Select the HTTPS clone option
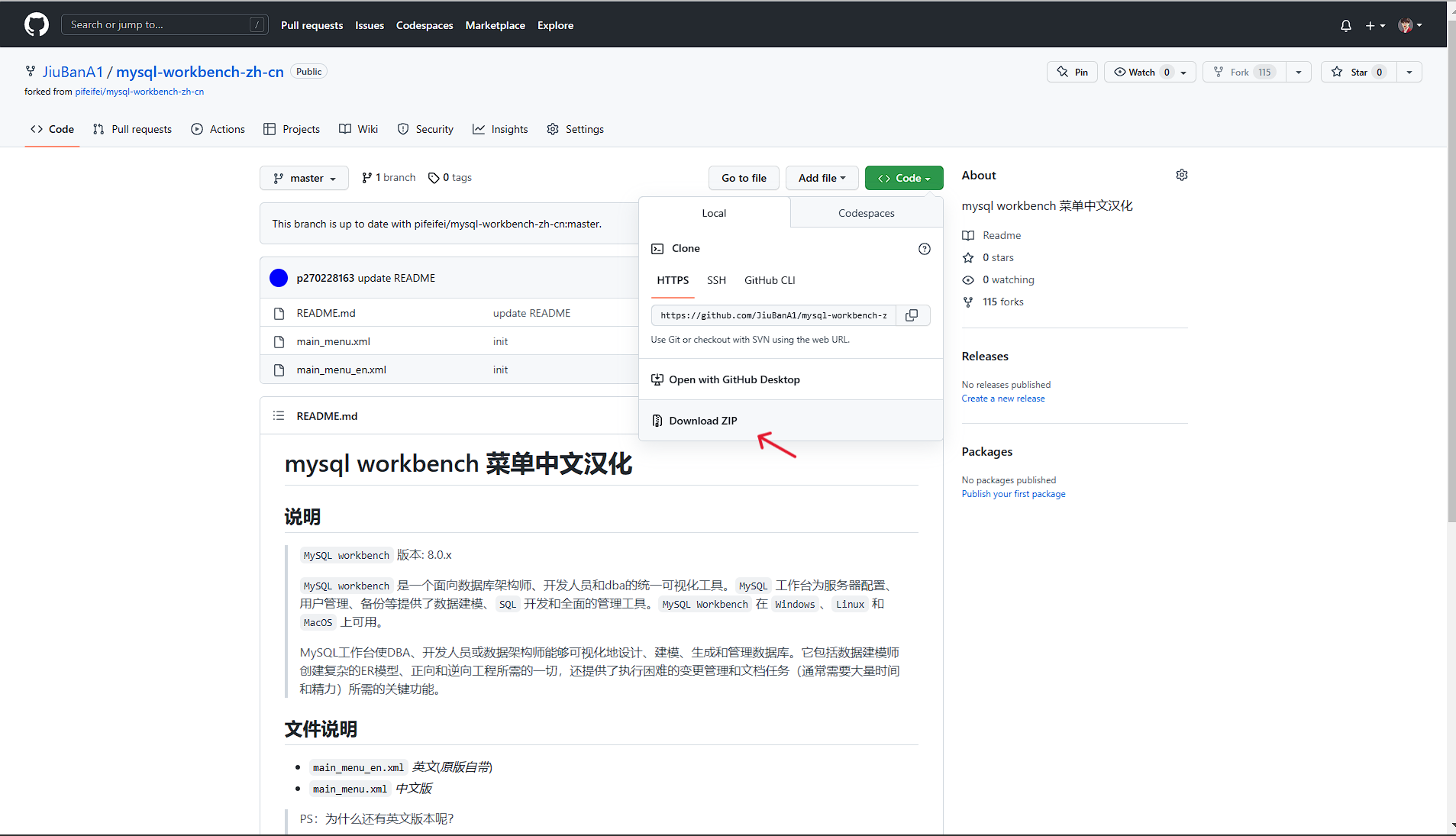 pyautogui.click(x=673, y=280)
